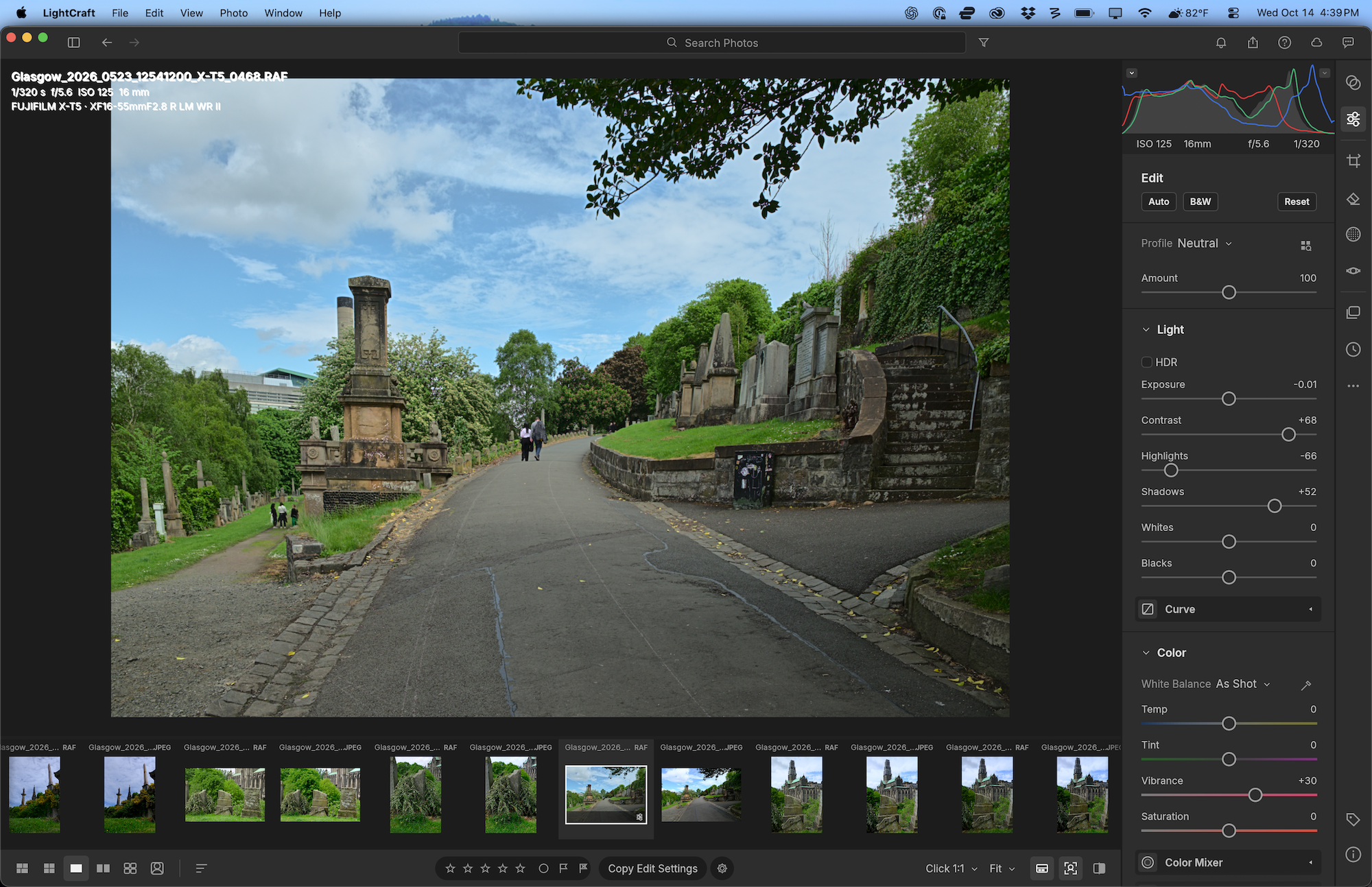This screenshot has height=887, width=1372.
Task: Click the Share icon in toolbar
Action: (x=1253, y=43)
